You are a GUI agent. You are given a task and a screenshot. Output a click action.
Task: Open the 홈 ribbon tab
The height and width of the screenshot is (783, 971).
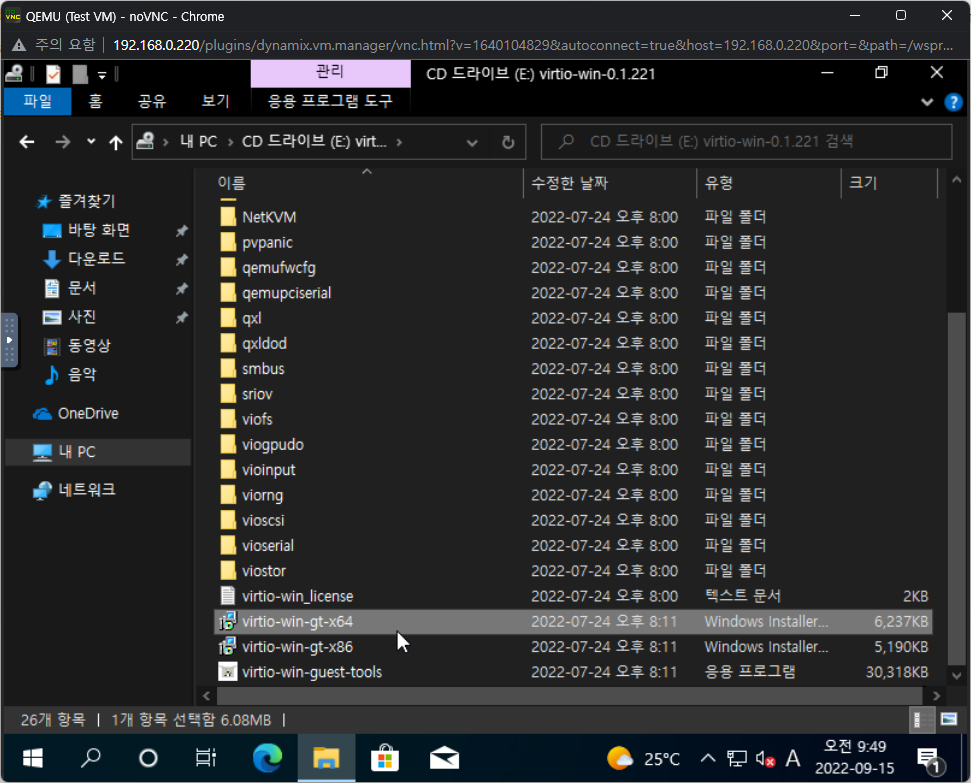[x=95, y=101]
